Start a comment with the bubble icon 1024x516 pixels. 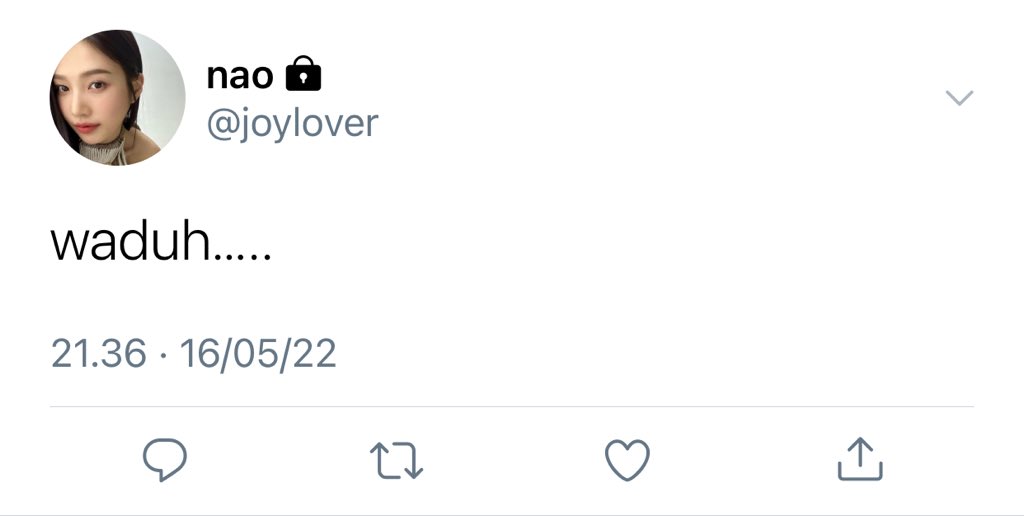click(x=165, y=460)
